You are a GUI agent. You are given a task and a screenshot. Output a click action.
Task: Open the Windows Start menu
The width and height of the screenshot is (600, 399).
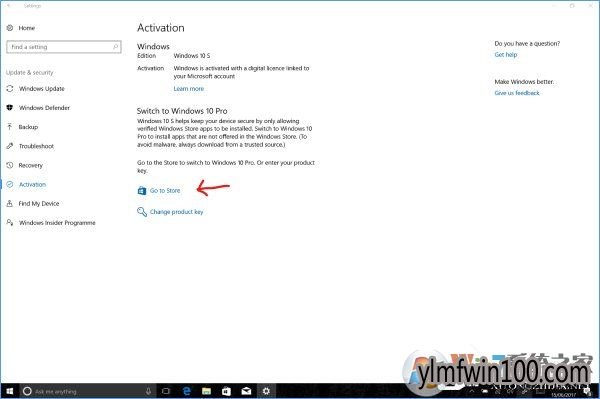(x=9, y=391)
